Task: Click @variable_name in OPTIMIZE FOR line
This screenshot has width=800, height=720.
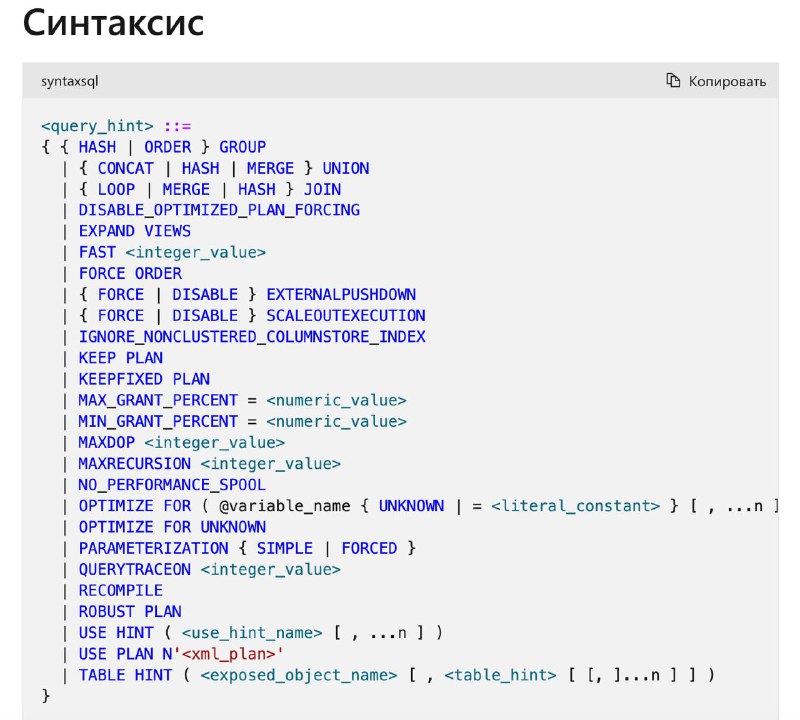Action: 285,506
